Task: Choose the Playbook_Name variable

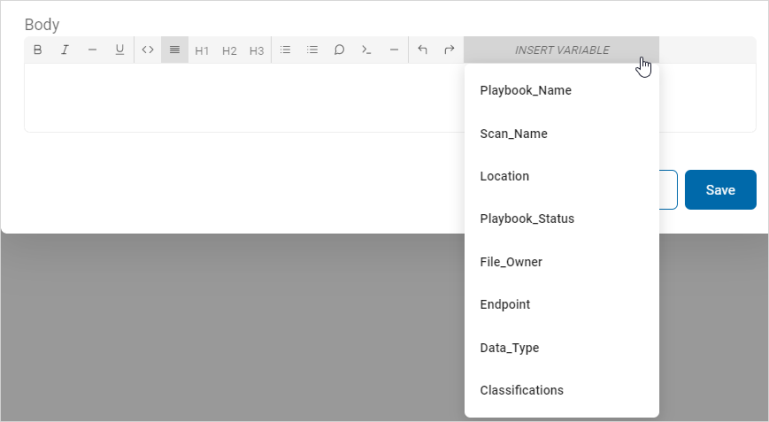Action: click(525, 90)
